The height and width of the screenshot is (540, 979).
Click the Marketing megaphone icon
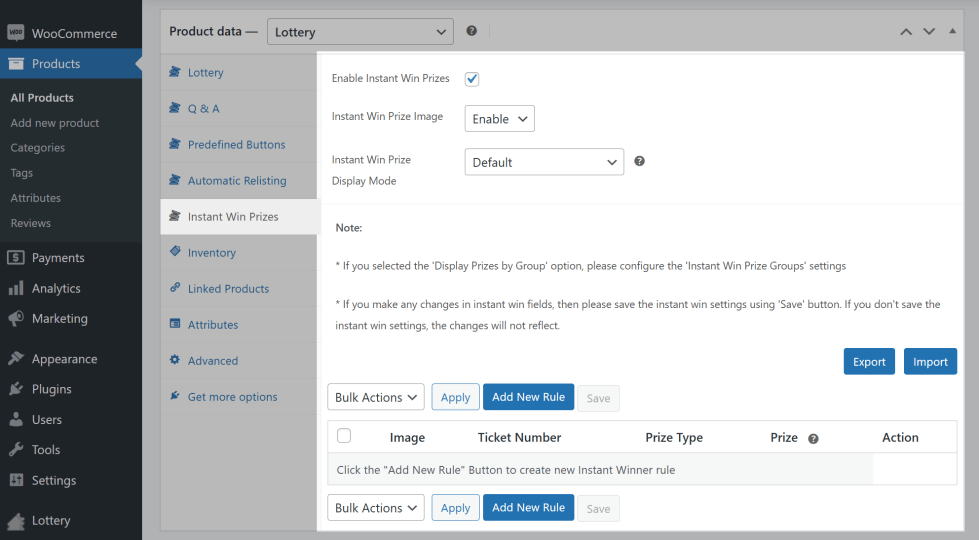click(x=16, y=319)
